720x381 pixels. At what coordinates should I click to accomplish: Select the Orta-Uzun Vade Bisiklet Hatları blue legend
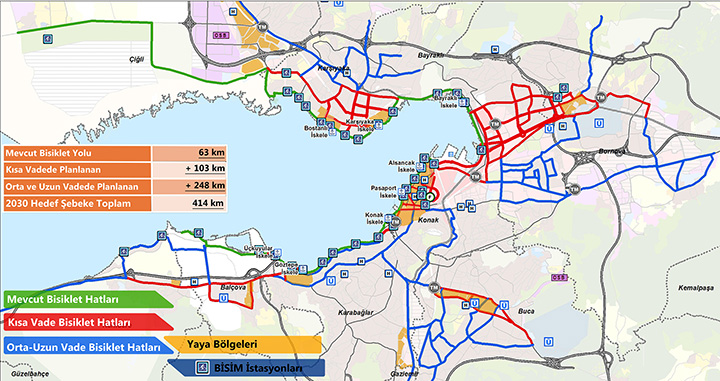tap(88, 347)
